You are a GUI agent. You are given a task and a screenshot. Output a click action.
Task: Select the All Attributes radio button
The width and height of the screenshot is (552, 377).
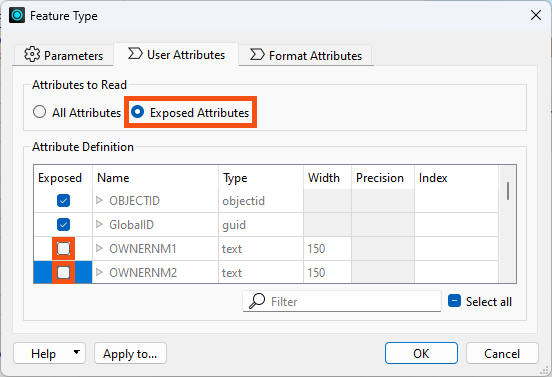[39, 112]
